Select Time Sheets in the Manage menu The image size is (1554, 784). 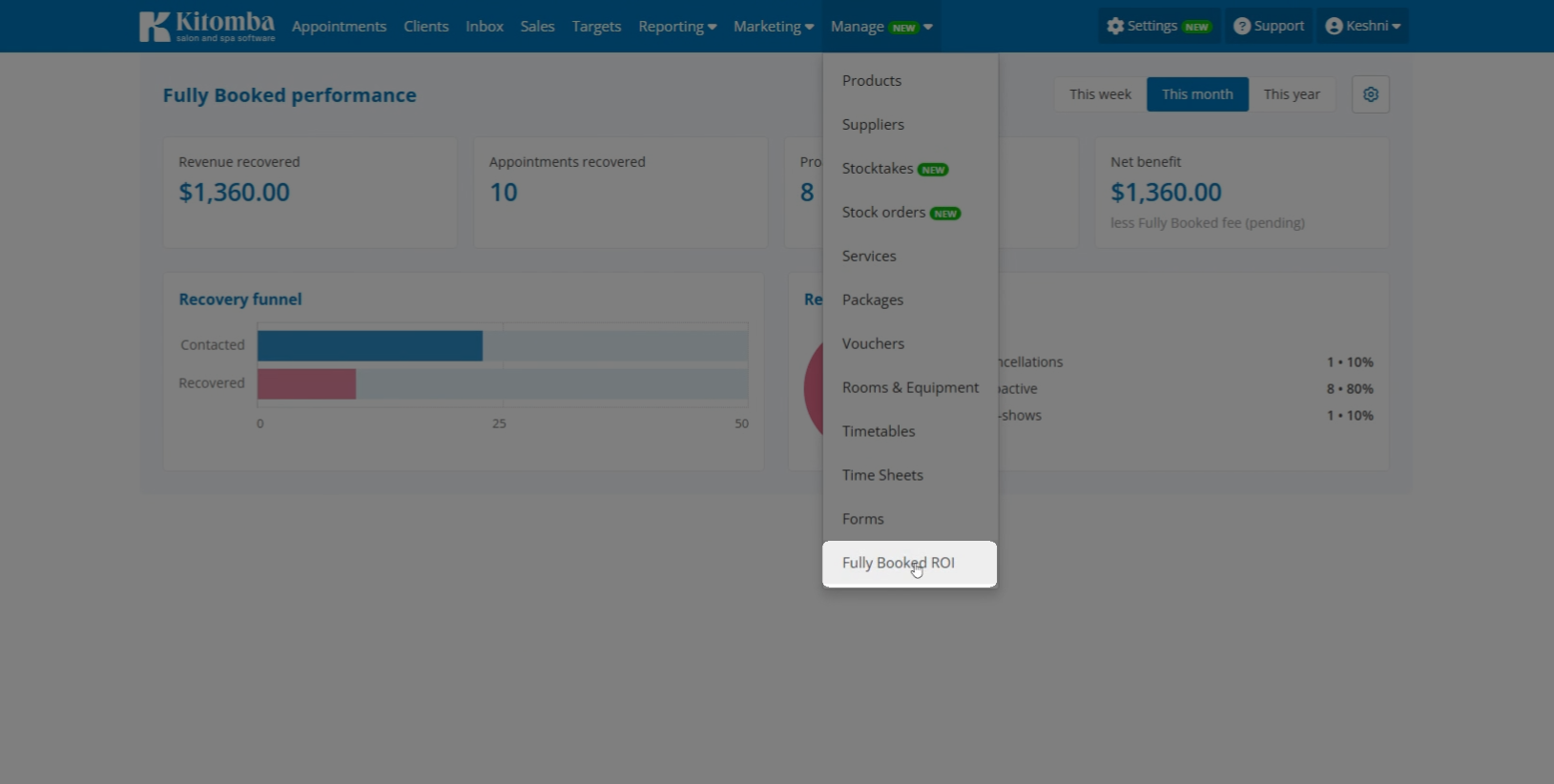[x=910, y=476]
